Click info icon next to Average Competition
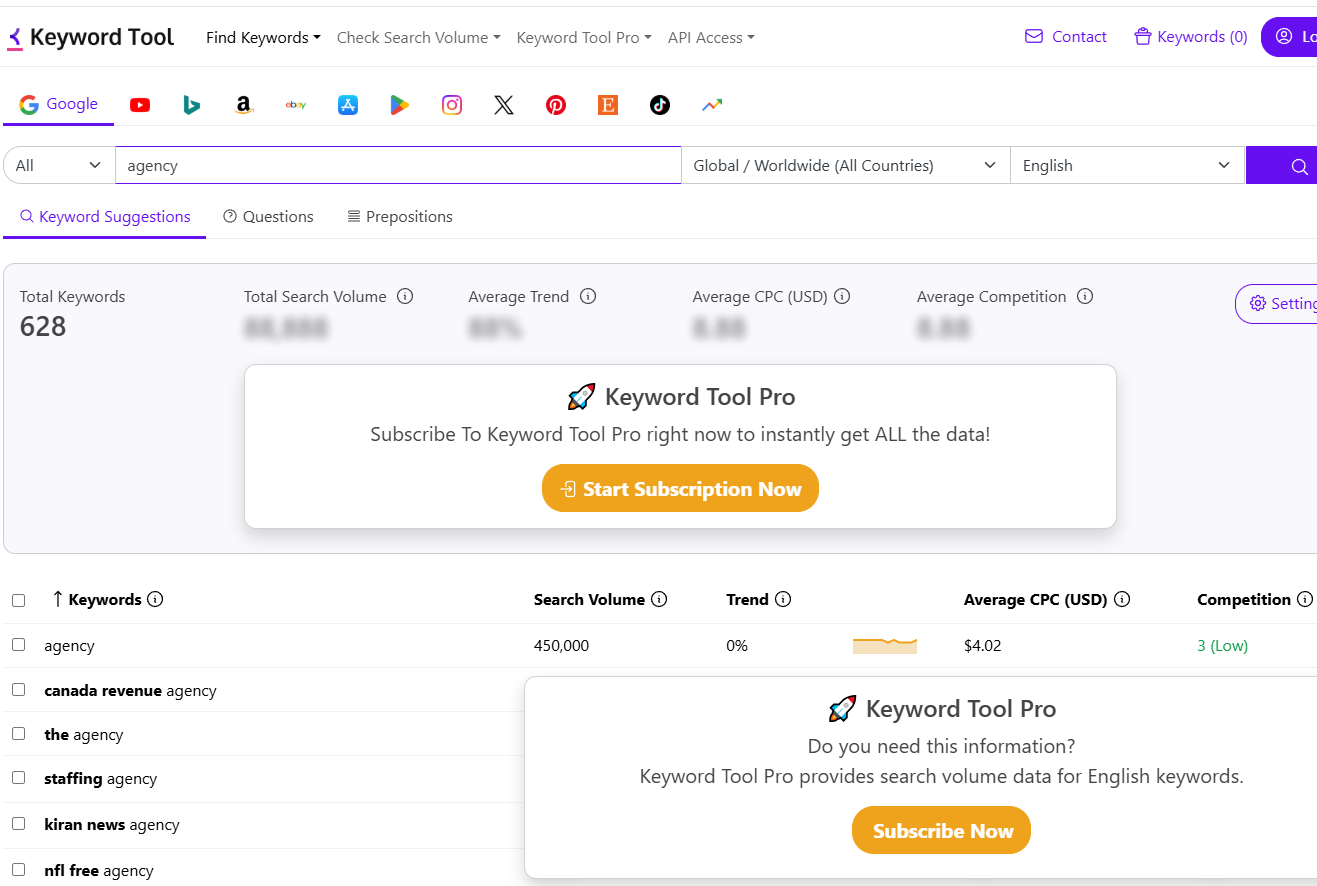 [1085, 297]
